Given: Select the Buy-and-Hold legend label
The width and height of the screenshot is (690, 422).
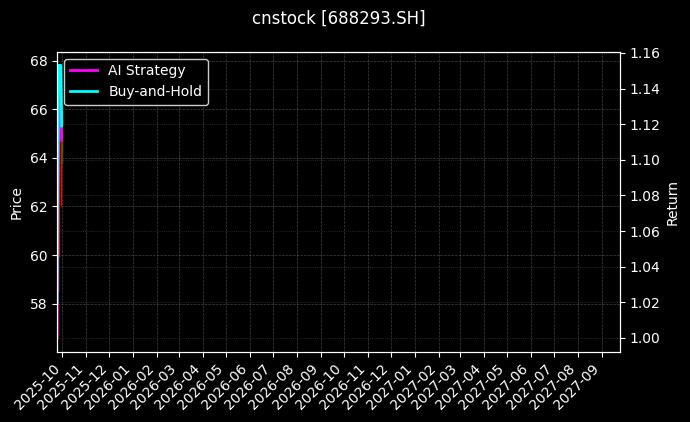Looking at the screenshot, I should (155, 91).
